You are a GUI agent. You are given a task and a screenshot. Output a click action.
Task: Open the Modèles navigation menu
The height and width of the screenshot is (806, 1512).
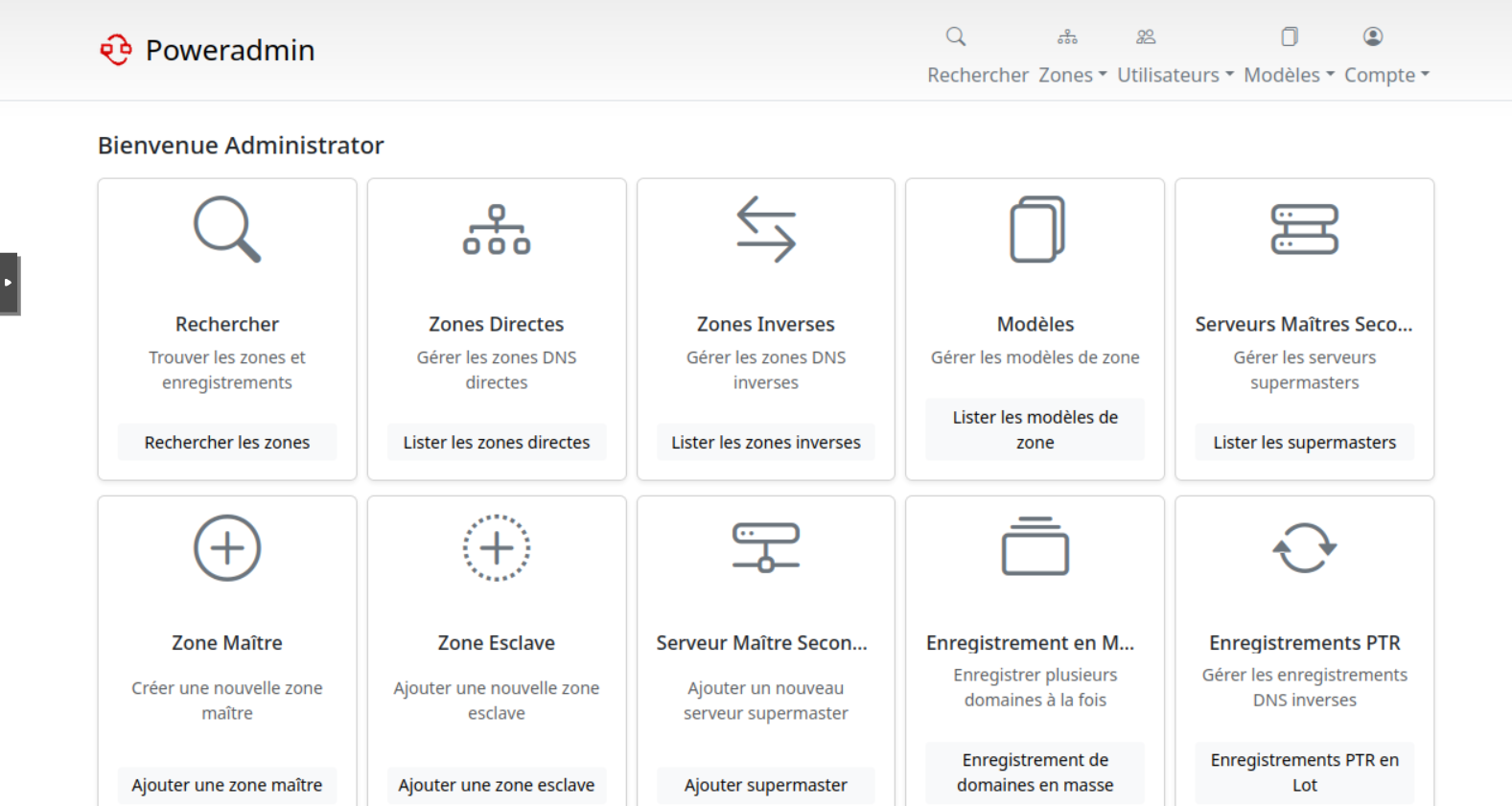pyautogui.click(x=1288, y=75)
